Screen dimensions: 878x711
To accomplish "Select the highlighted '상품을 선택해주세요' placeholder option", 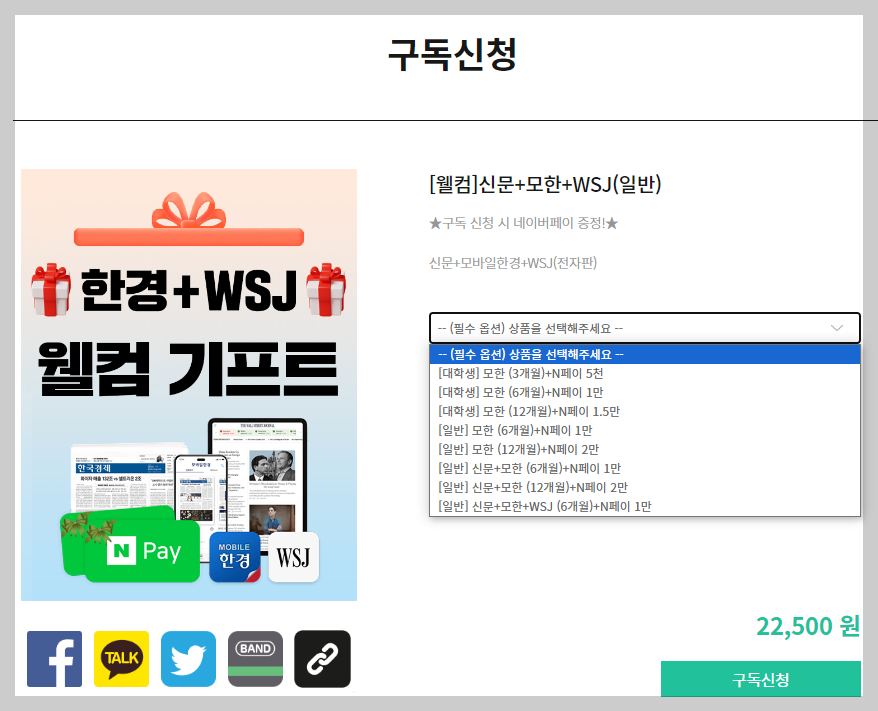I will point(645,354).
